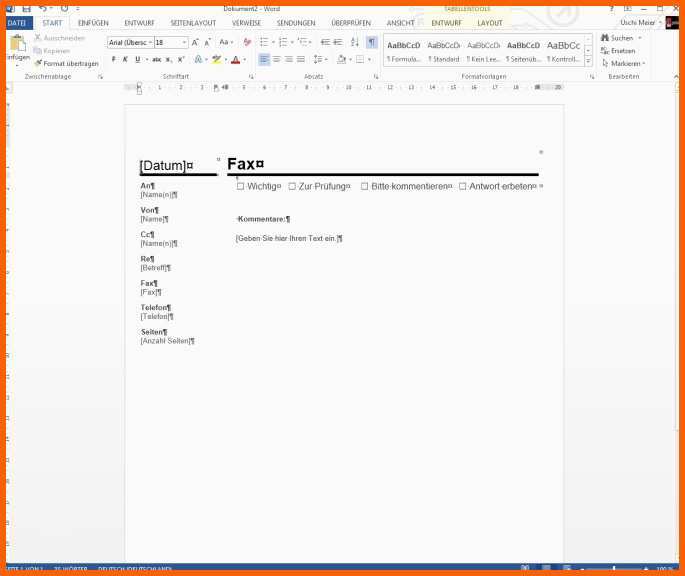Screen dimensions: 685x576
Task: Click the Bold formatting icon
Action: [x=114, y=59]
